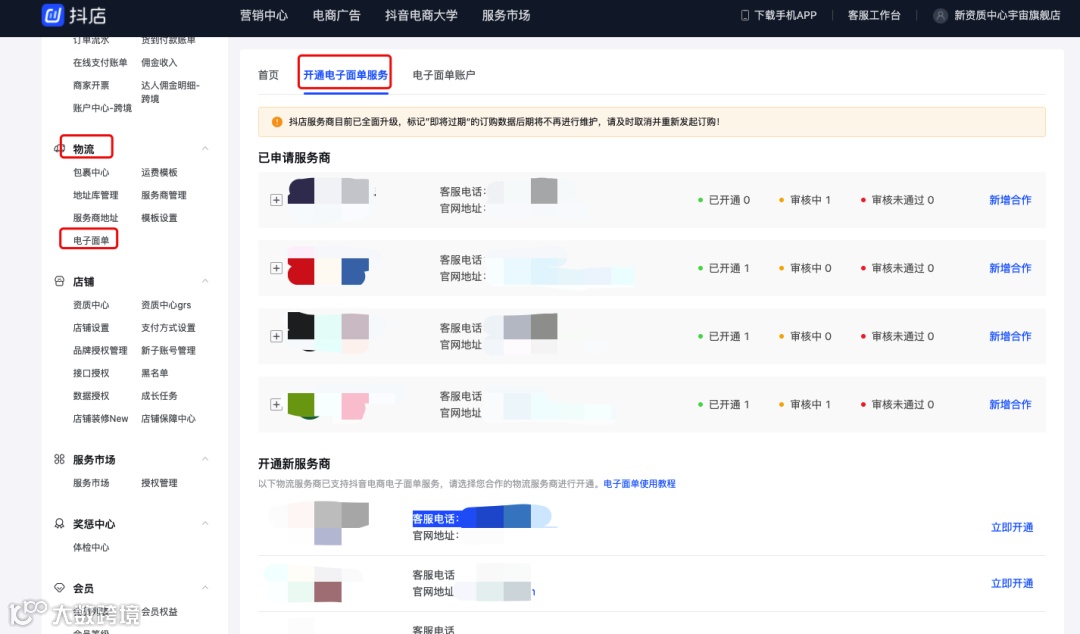Go to 授权管理 in the sidebar
Screen dimensions: 1080x634
coord(159,483)
